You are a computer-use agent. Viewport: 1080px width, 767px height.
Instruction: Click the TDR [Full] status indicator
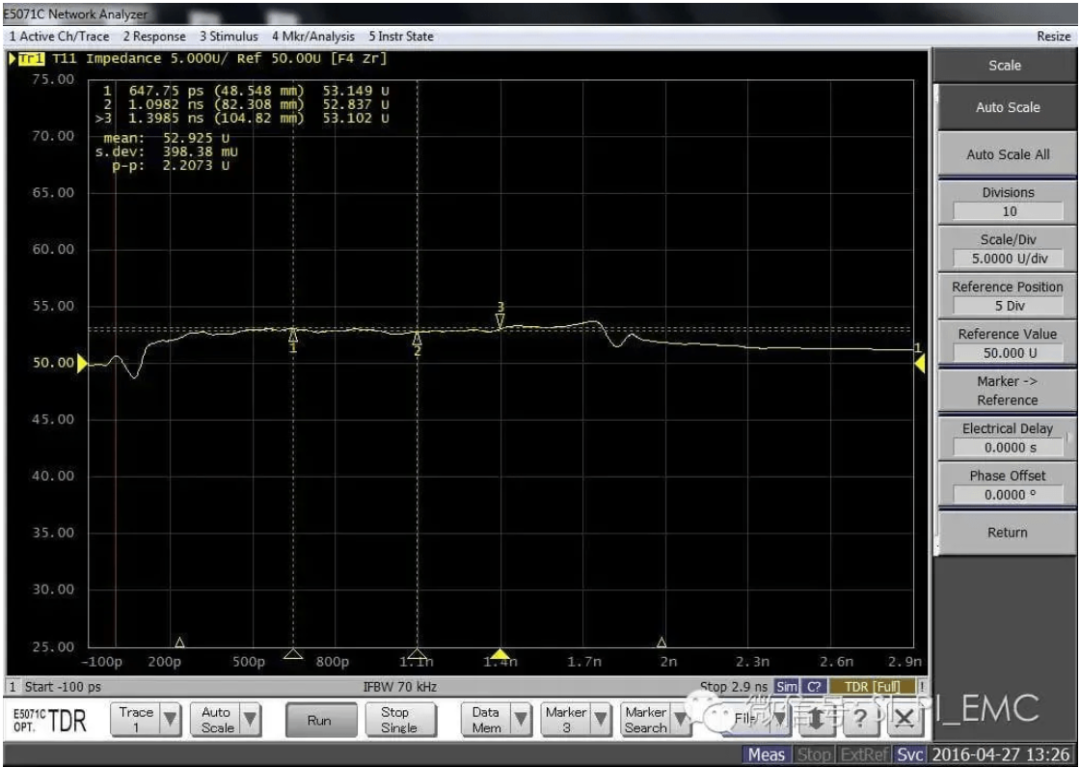(872, 686)
